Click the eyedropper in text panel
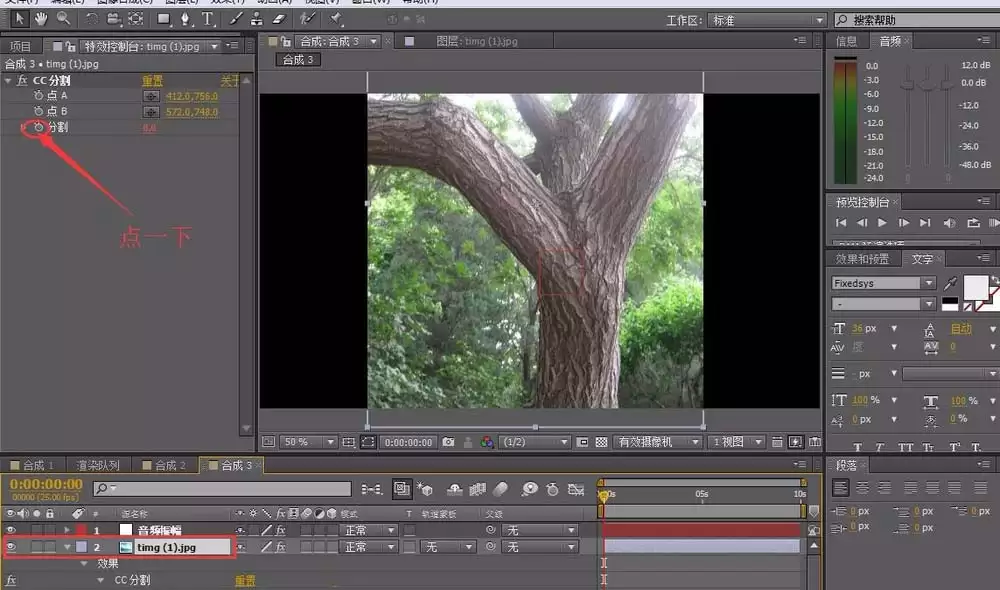 [x=950, y=283]
